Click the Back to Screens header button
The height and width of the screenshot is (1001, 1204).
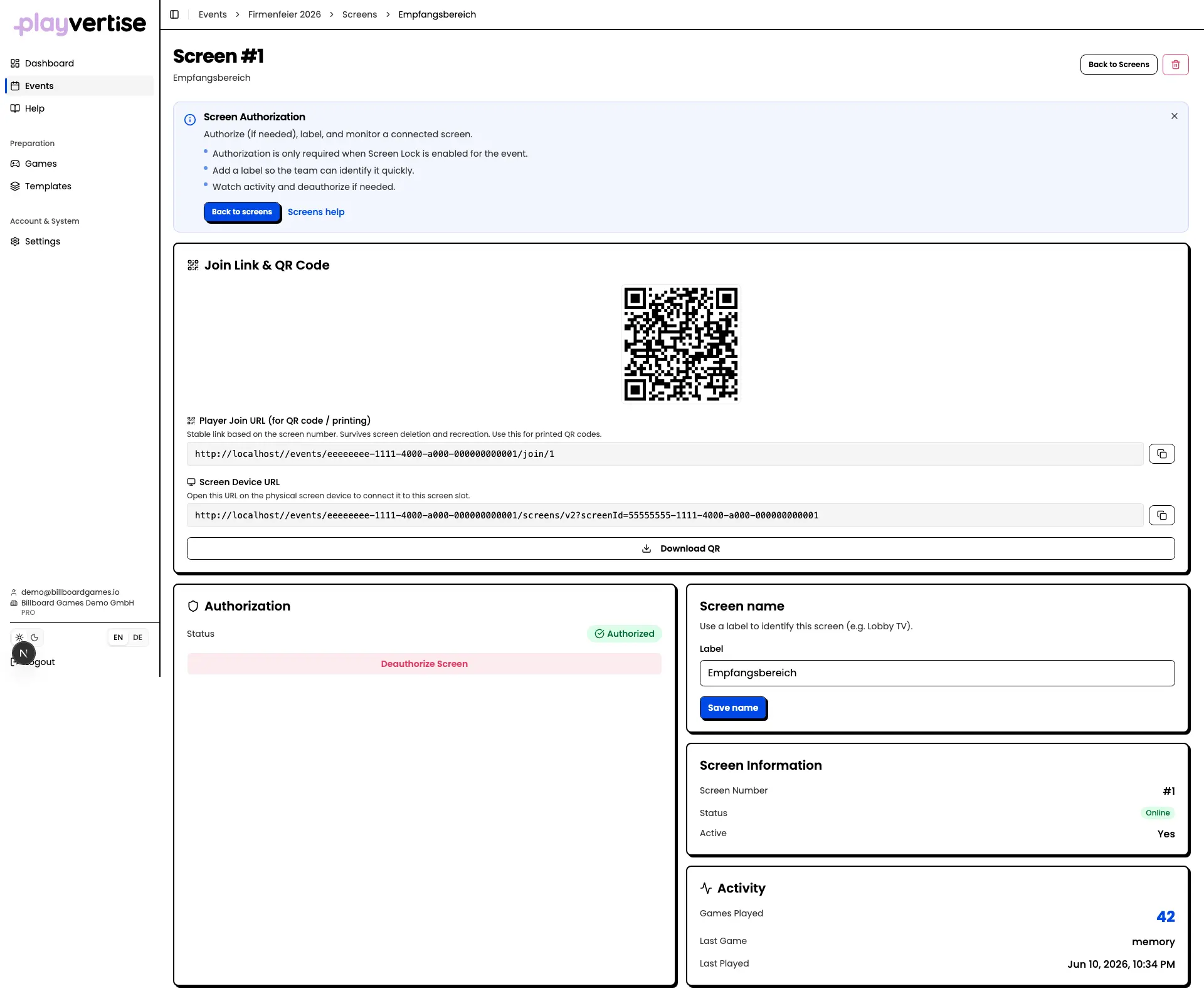(x=1118, y=65)
